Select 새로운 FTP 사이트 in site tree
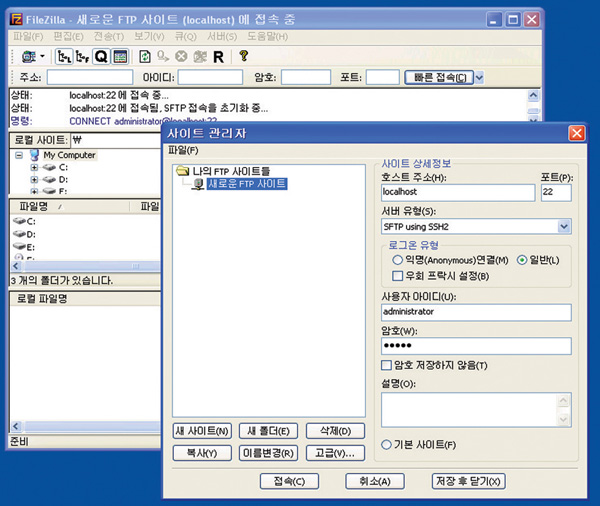 point(247,184)
